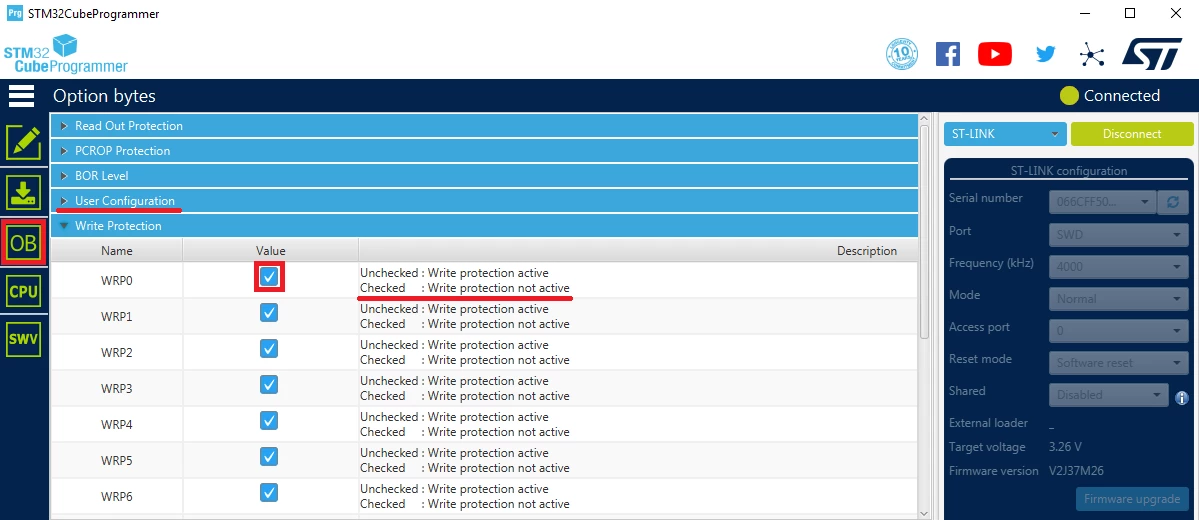Screen dimensions: 1199x520
Task: Click the option bytes scrollbar down arrow
Action: pos(924,513)
